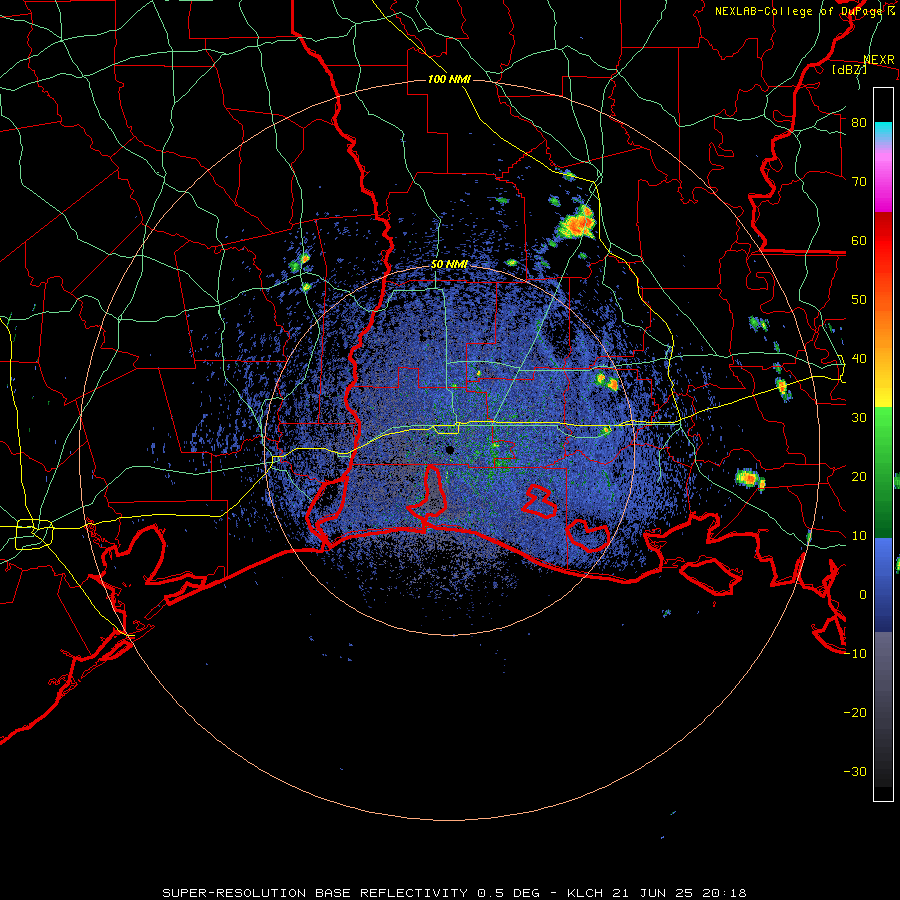Click the -10 value on the dBZ scale
900x900 pixels.
855,654
